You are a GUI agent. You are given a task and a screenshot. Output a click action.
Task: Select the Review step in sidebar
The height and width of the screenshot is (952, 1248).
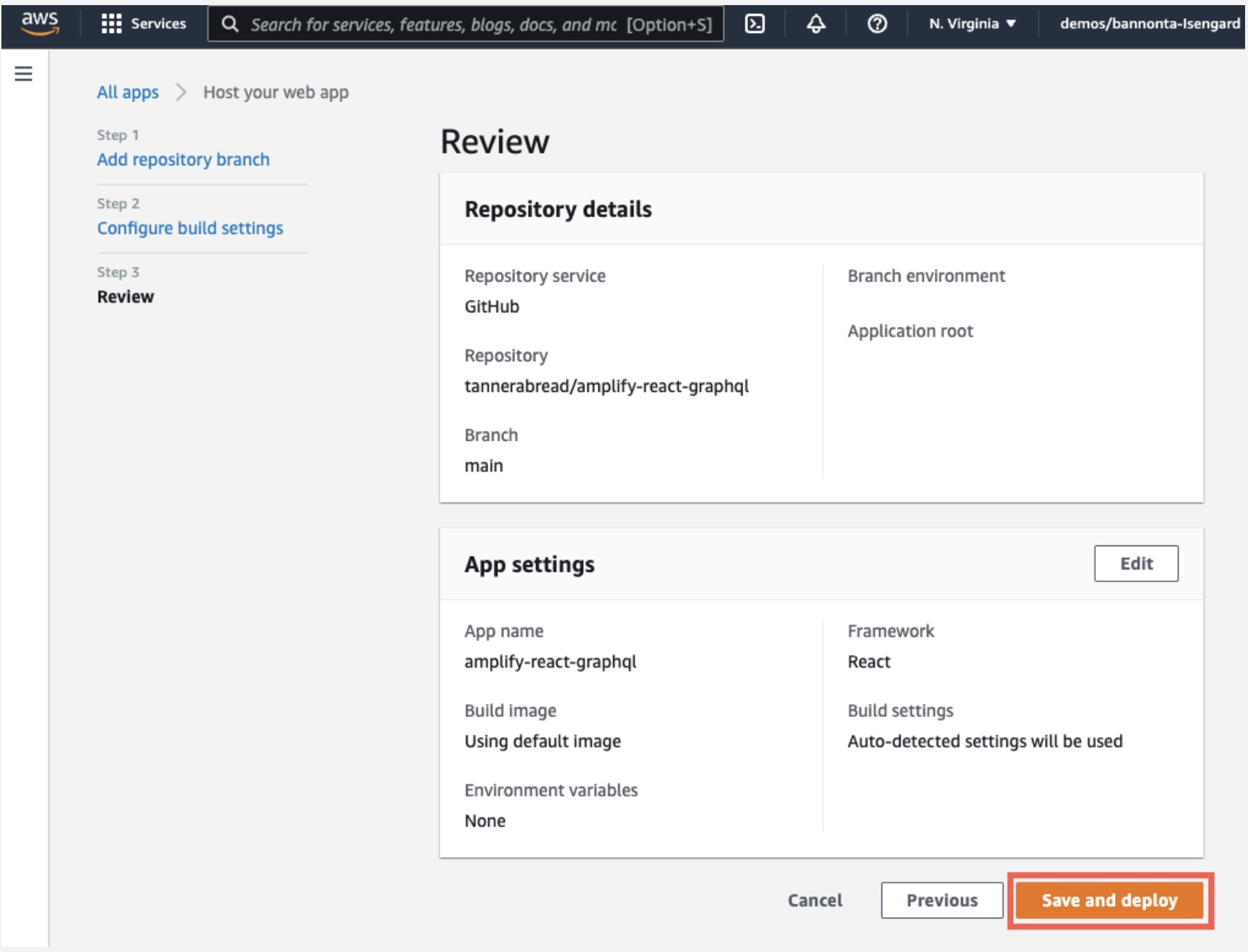coord(126,297)
